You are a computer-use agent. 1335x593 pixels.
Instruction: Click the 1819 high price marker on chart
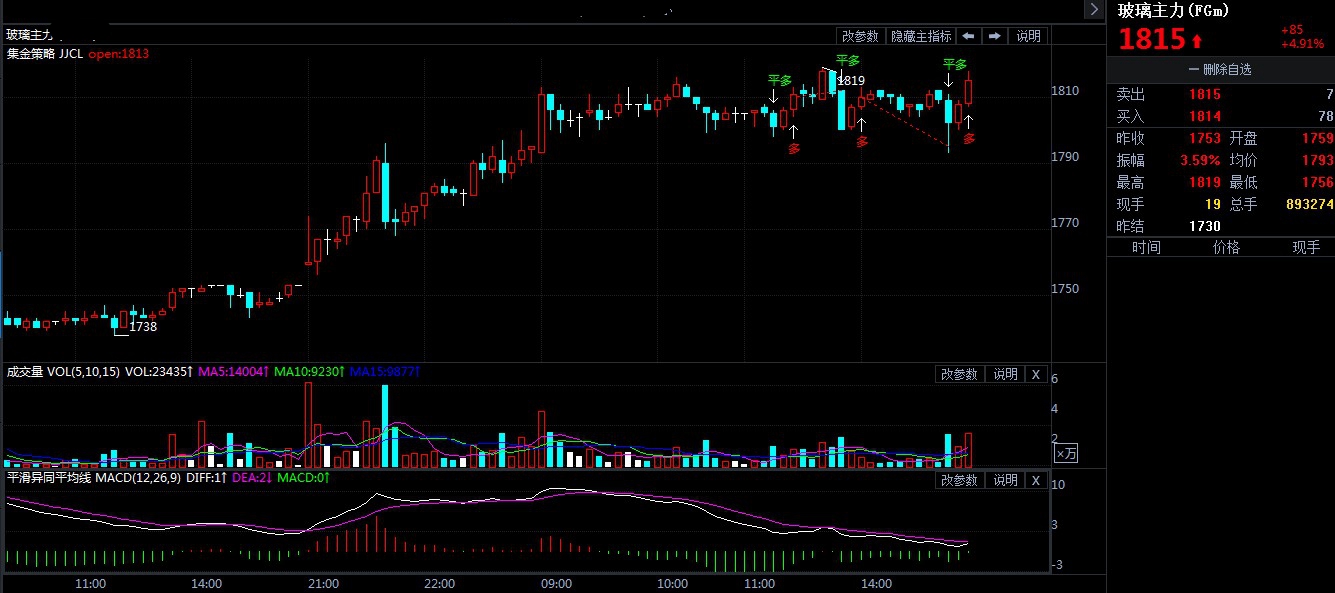pyautogui.click(x=851, y=80)
